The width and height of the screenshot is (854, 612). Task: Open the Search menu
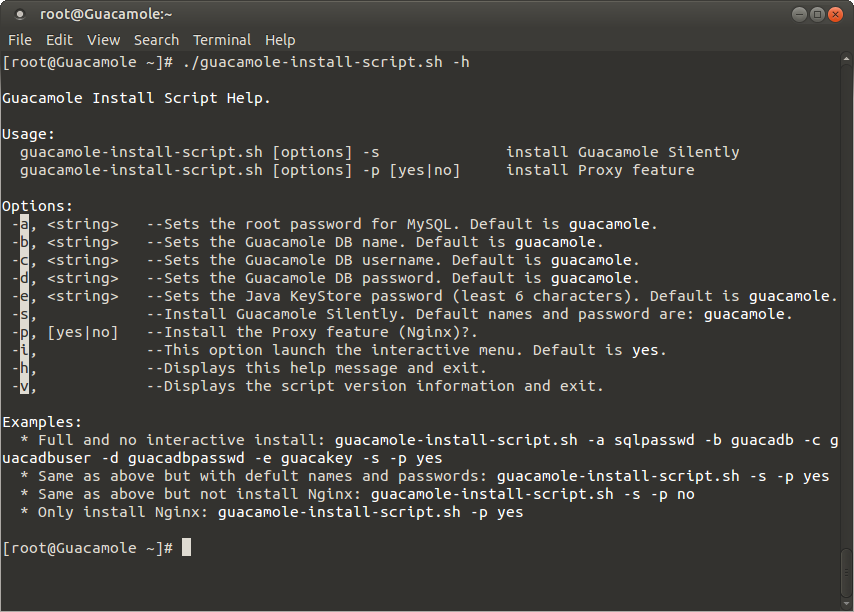[x=156, y=40]
